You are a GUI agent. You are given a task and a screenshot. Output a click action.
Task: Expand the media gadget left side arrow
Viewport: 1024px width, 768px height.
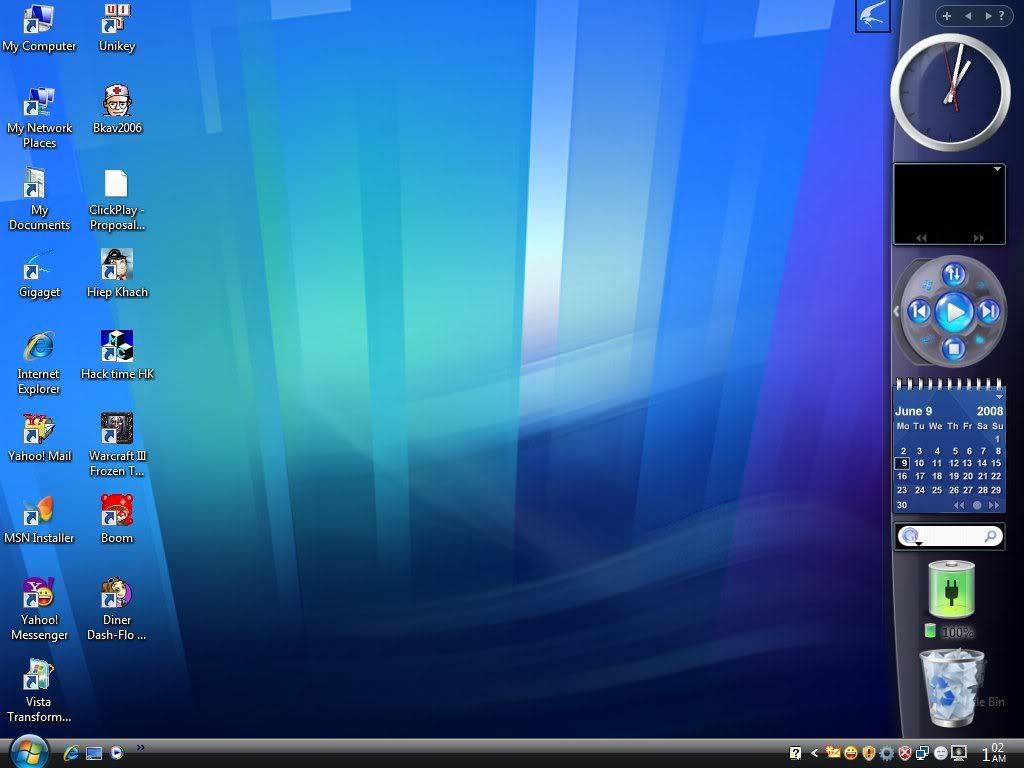(x=897, y=312)
